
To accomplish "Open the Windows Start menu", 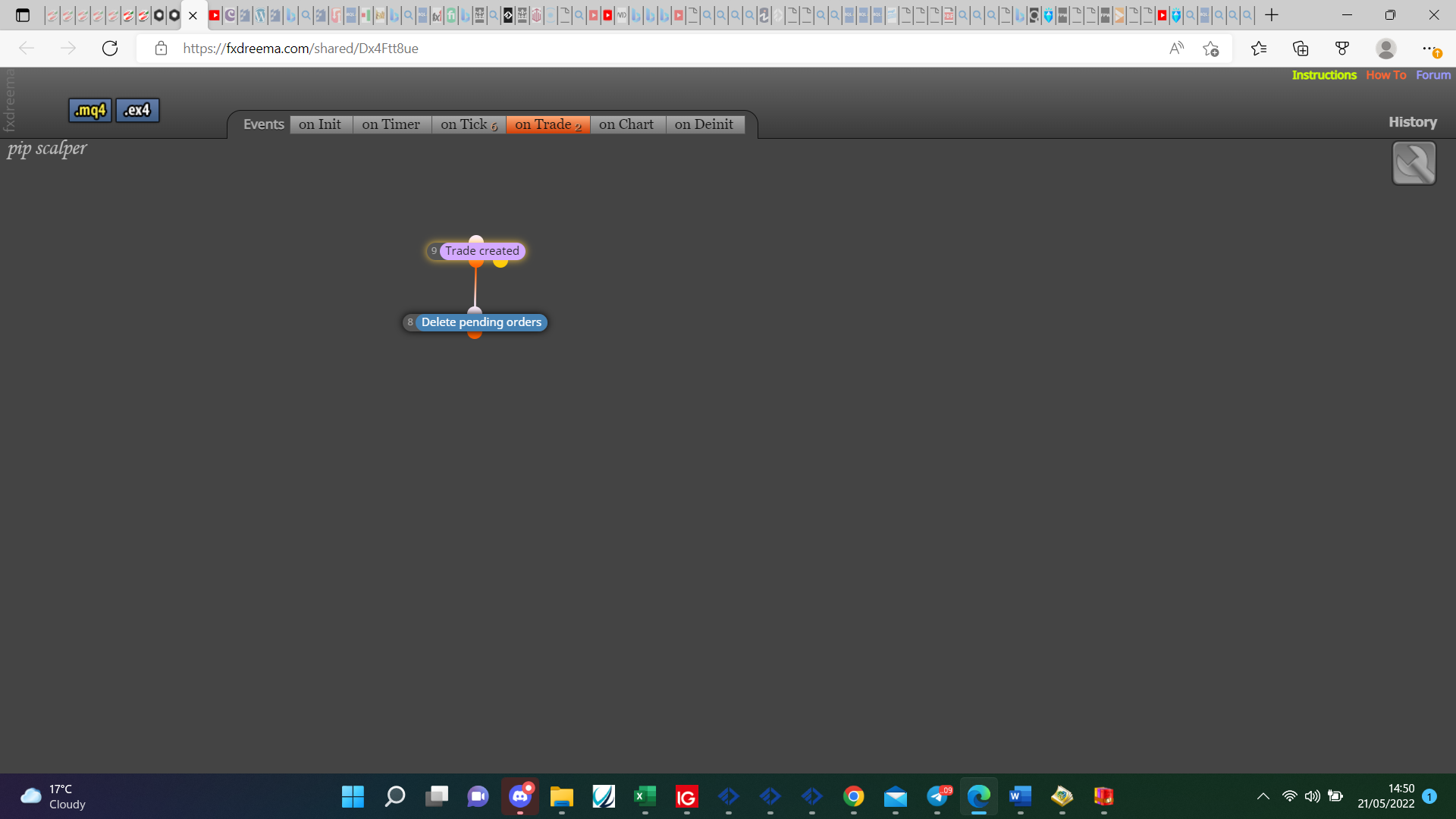I will click(353, 796).
